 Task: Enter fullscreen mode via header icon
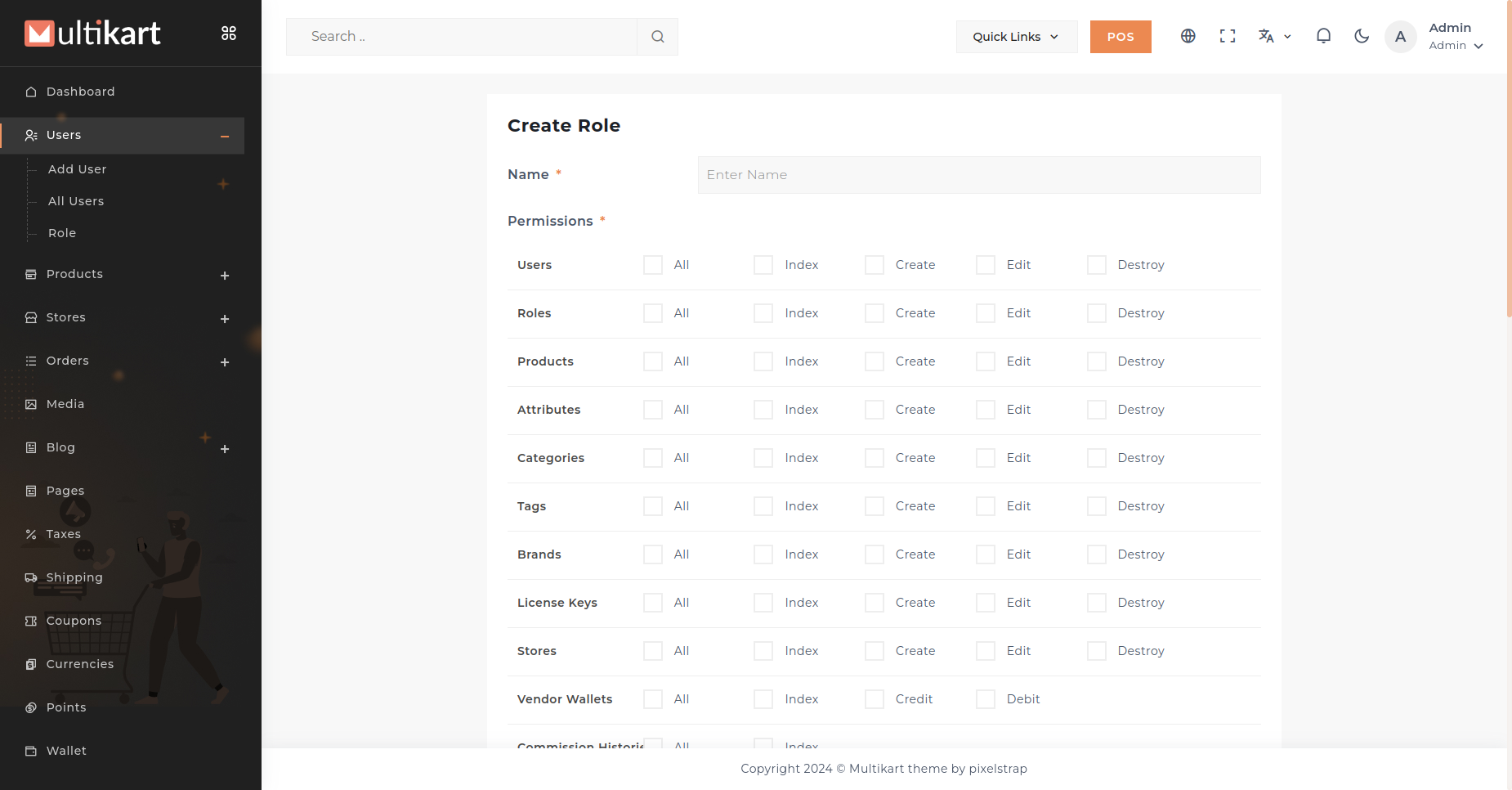coord(1227,36)
